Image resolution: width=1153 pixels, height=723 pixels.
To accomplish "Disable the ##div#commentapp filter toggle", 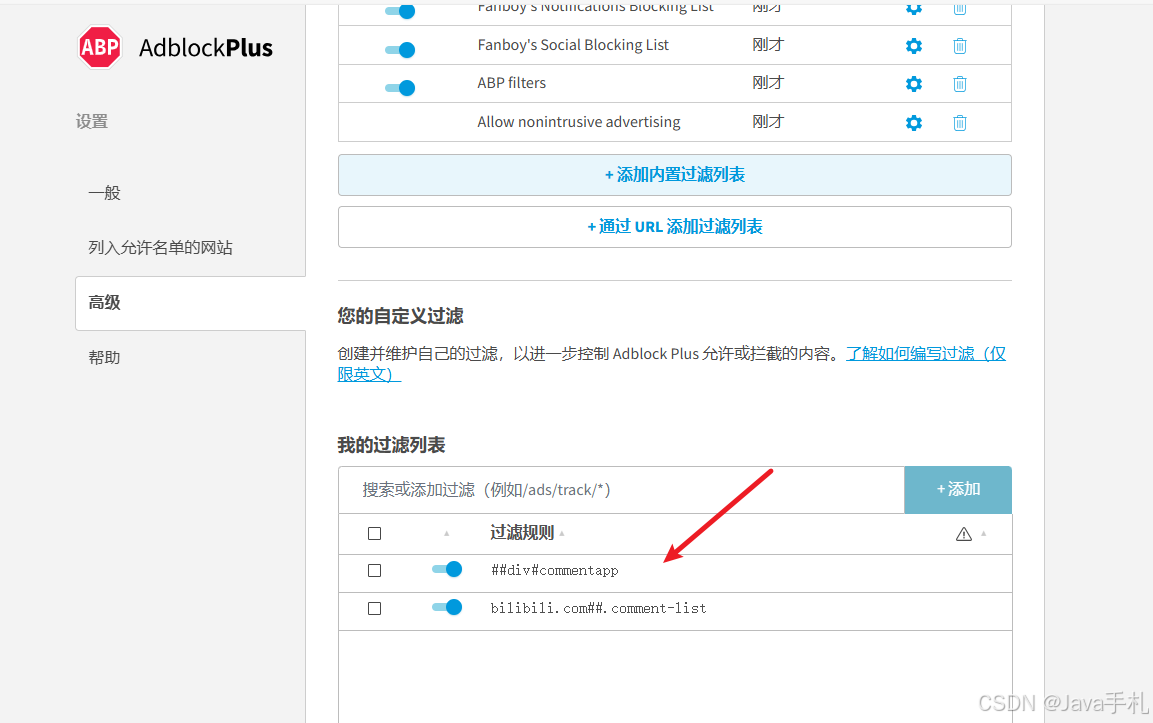I will tap(447, 569).
